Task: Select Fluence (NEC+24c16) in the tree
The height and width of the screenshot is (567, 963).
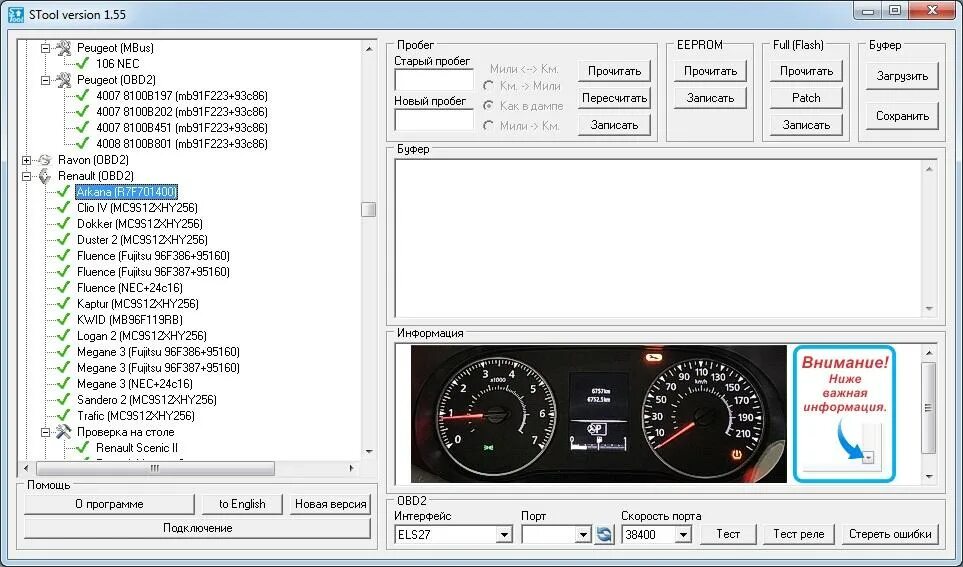Action: click(x=130, y=287)
